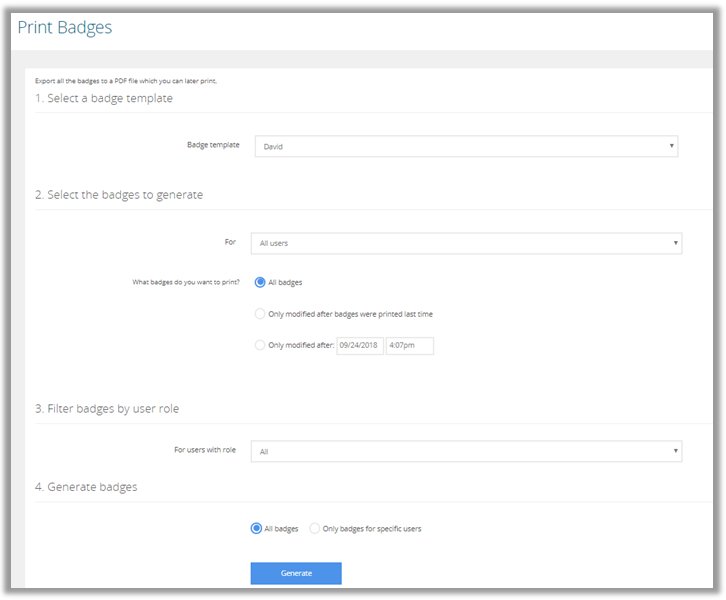Click the arrow icon on role dropdown
Screen dimensions: 726x600
pyautogui.click(x=676, y=450)
